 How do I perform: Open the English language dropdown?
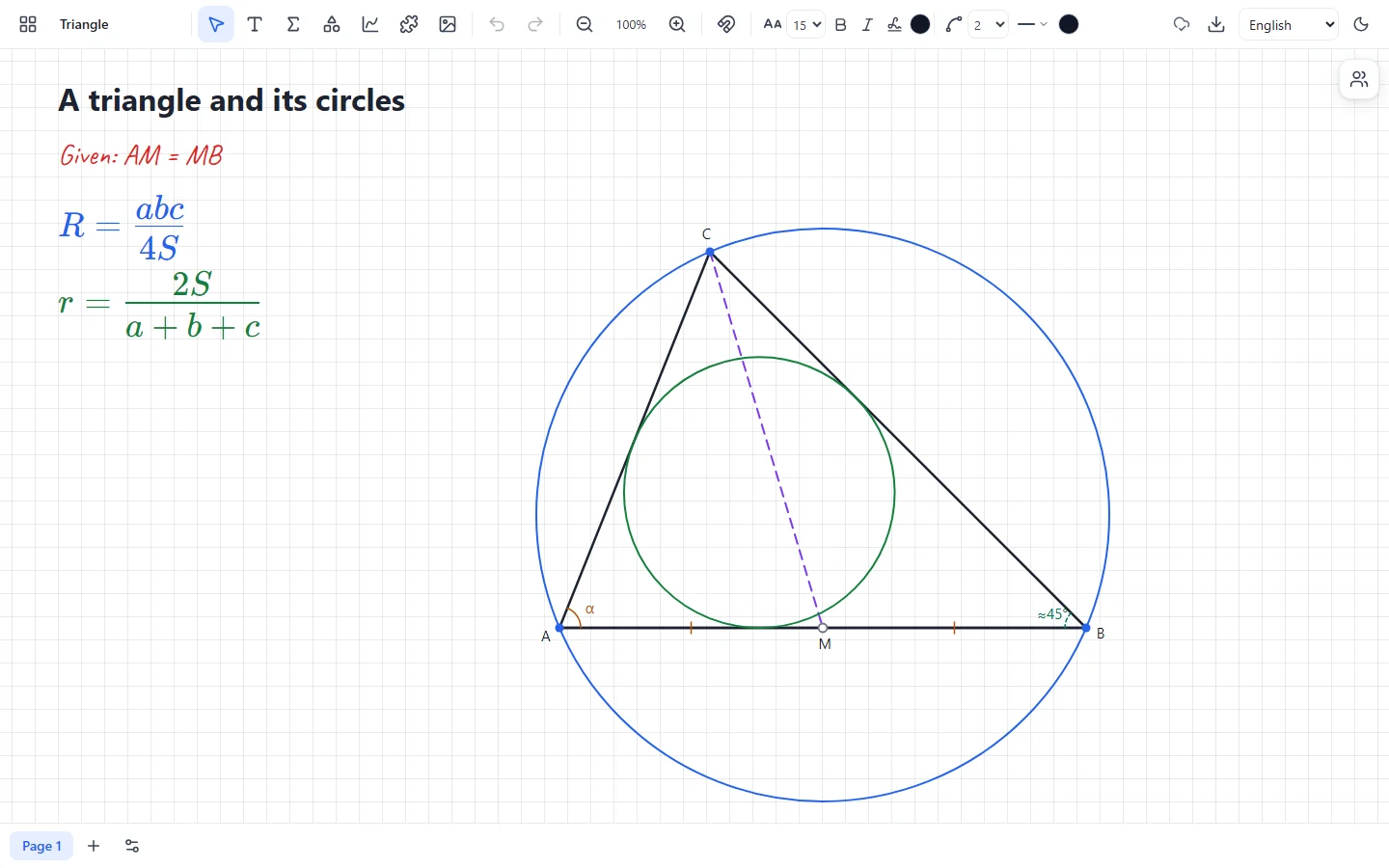click(x=1289, y=24)
